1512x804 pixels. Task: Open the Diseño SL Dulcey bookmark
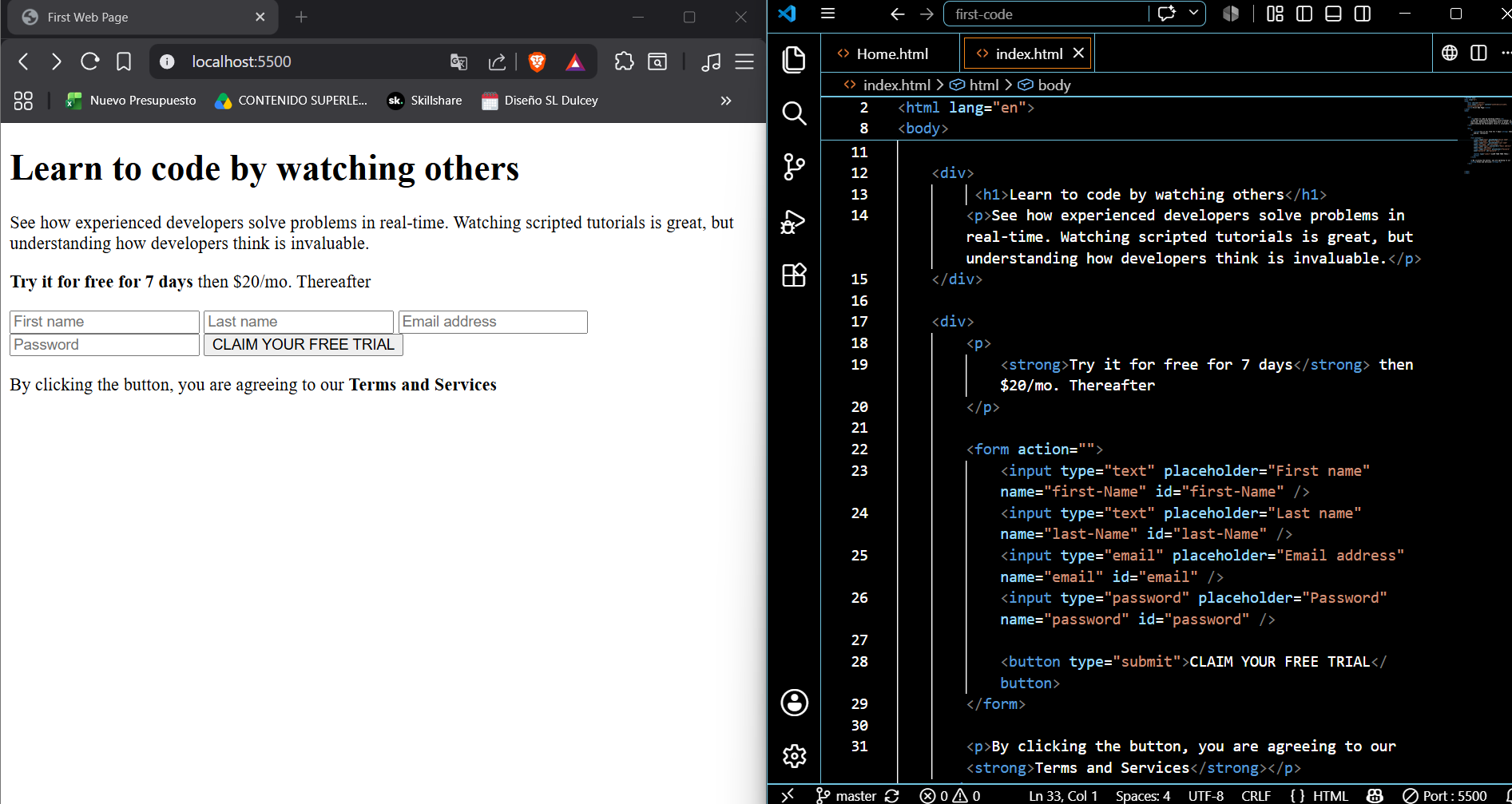point(540,101)
